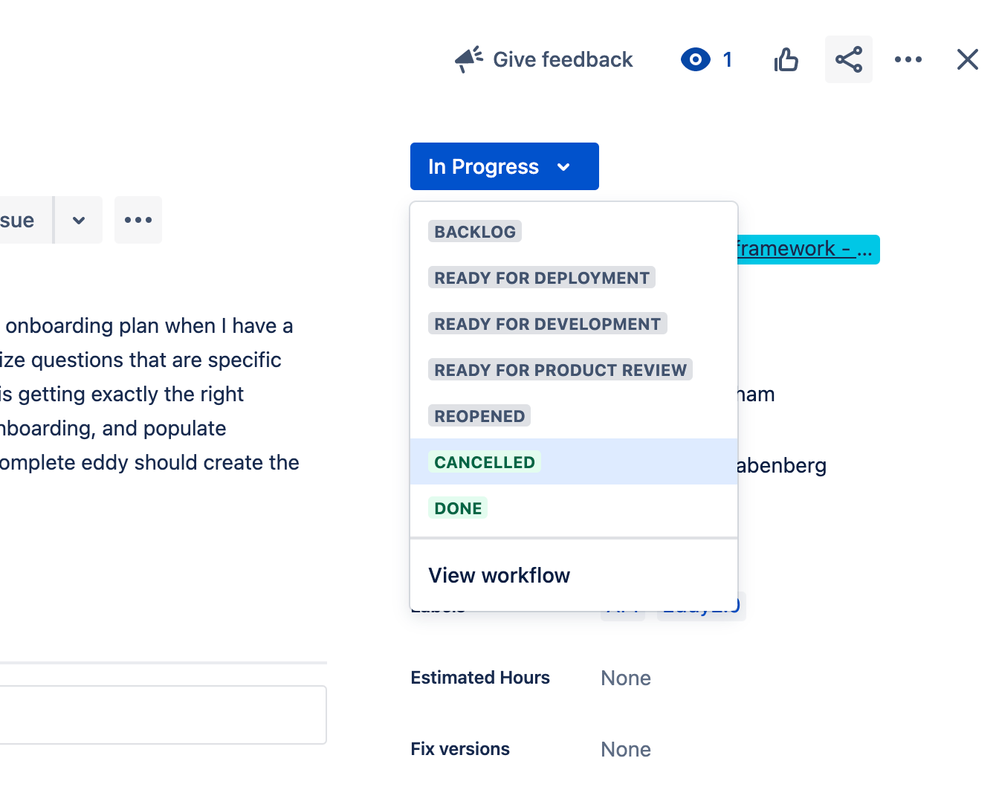
Task: Mark the issue as Cancelled
Action: click(x=485, y=462)
